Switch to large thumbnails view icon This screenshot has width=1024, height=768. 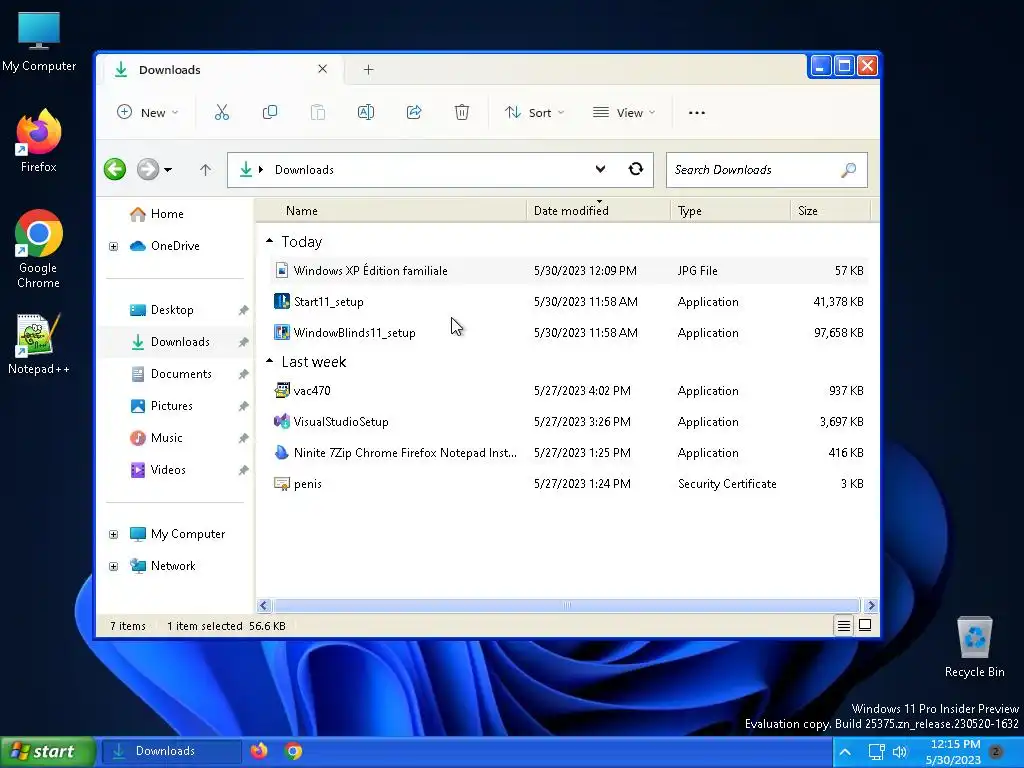(865, 625)
